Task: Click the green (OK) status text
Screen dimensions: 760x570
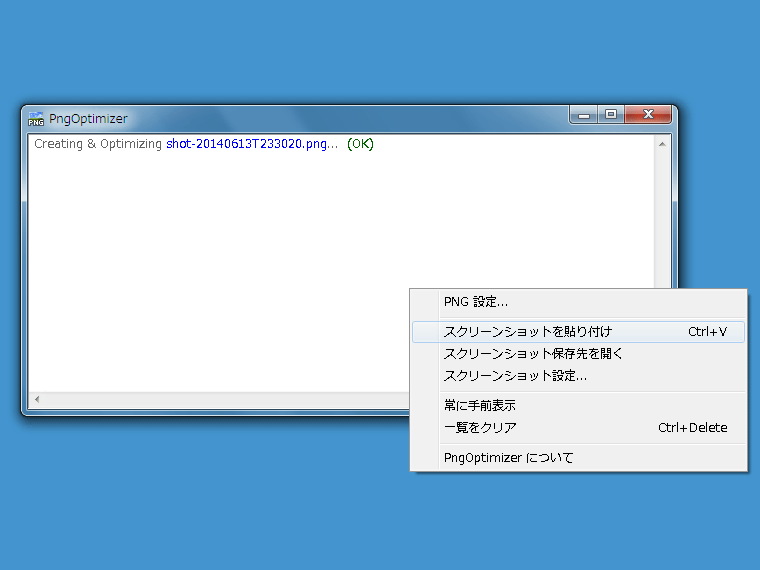Action: pyautogui.click(x=360, y=144)
